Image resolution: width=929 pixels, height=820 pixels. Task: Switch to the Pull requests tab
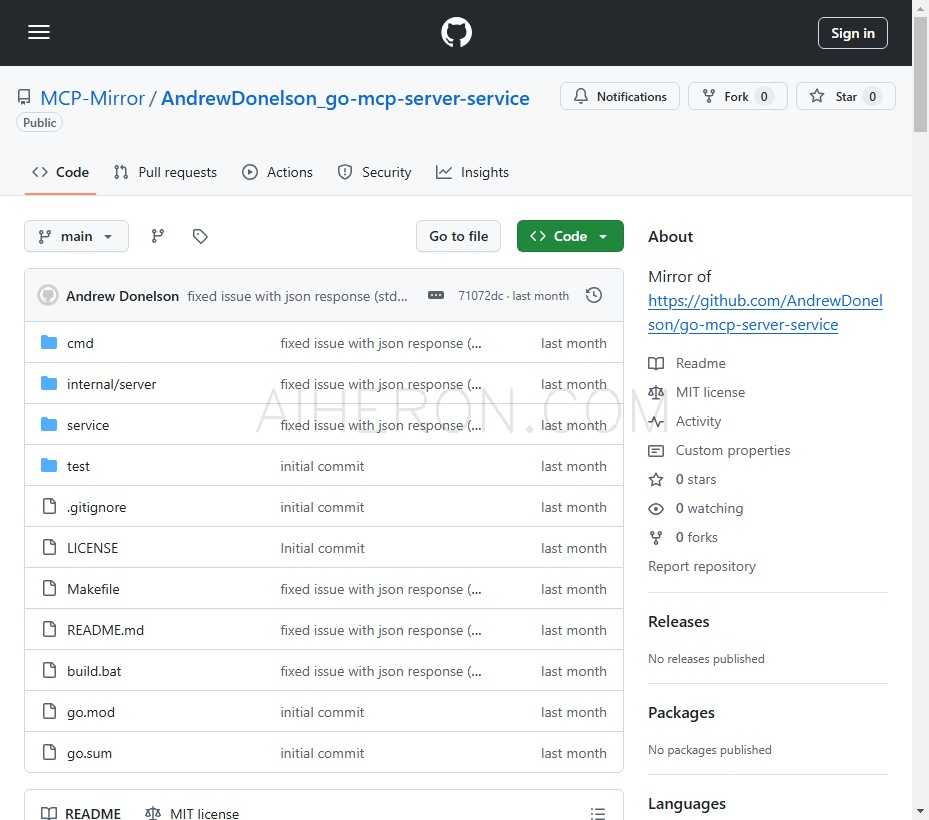165,172
